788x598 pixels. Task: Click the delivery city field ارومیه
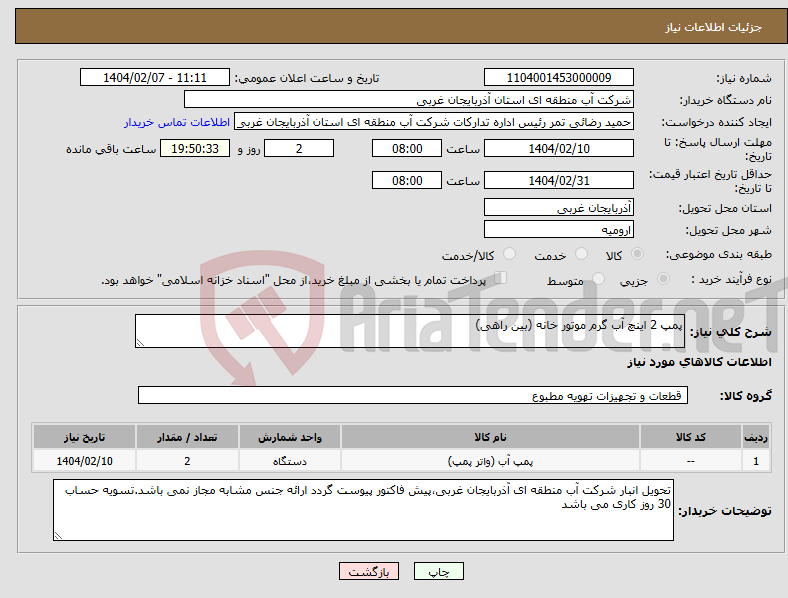coord(558,230)
